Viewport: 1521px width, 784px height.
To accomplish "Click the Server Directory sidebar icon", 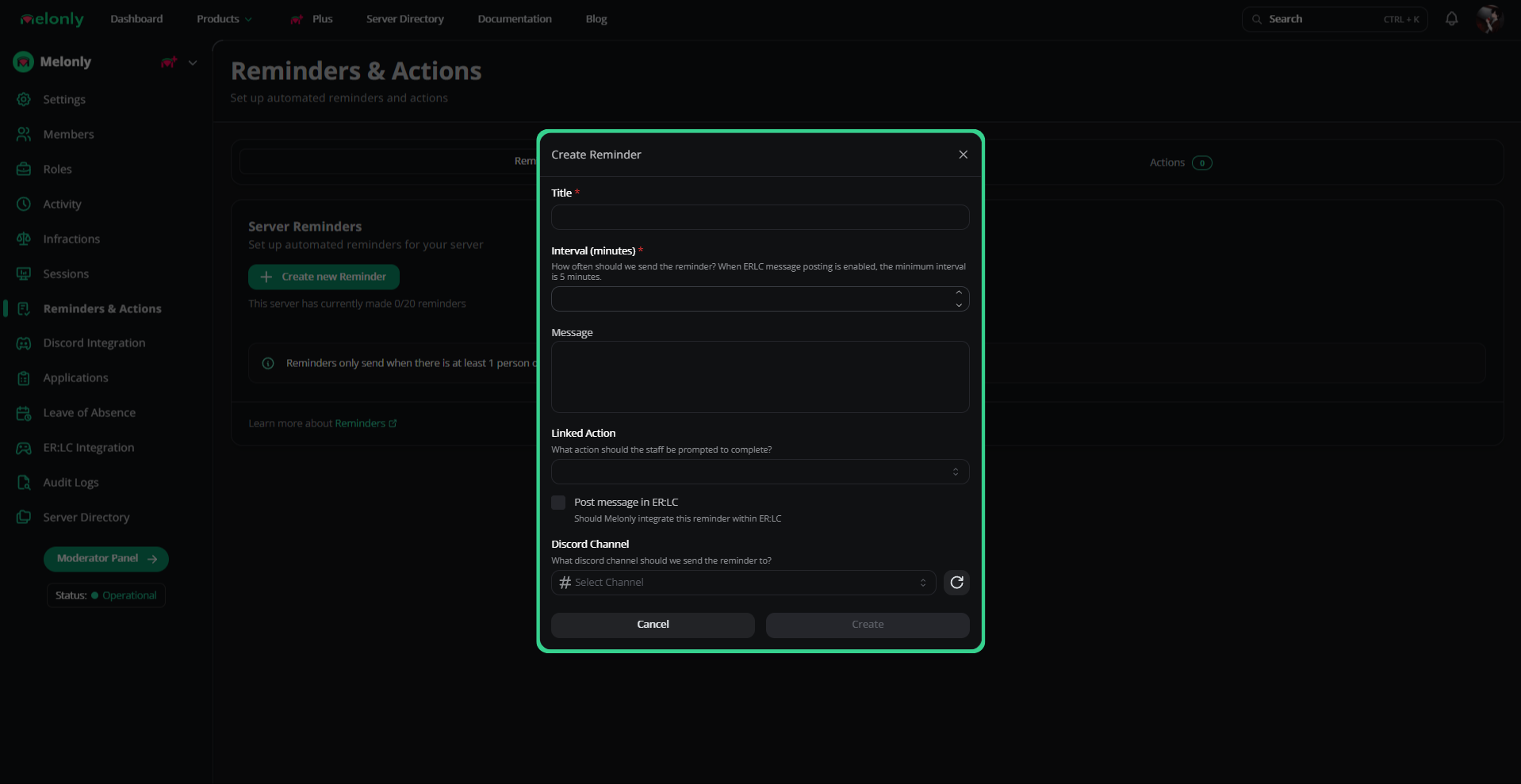I will [24, 517].
